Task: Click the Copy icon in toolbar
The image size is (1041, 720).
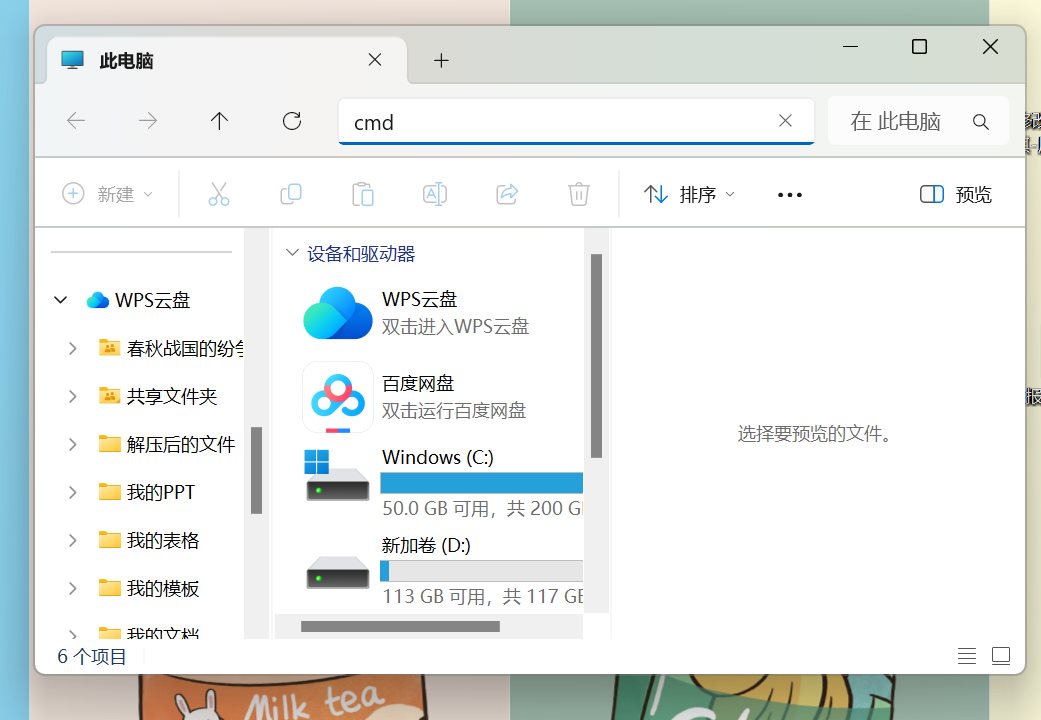Action: (x=291, y=194)
